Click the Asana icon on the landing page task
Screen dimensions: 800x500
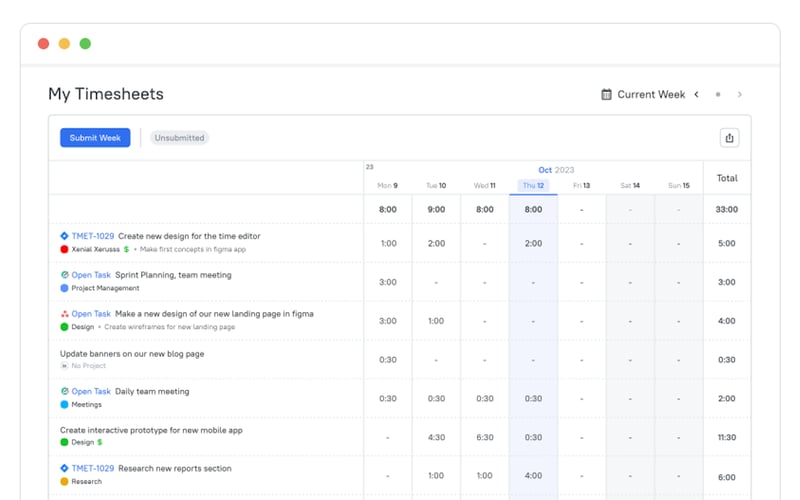click(64, 314)
